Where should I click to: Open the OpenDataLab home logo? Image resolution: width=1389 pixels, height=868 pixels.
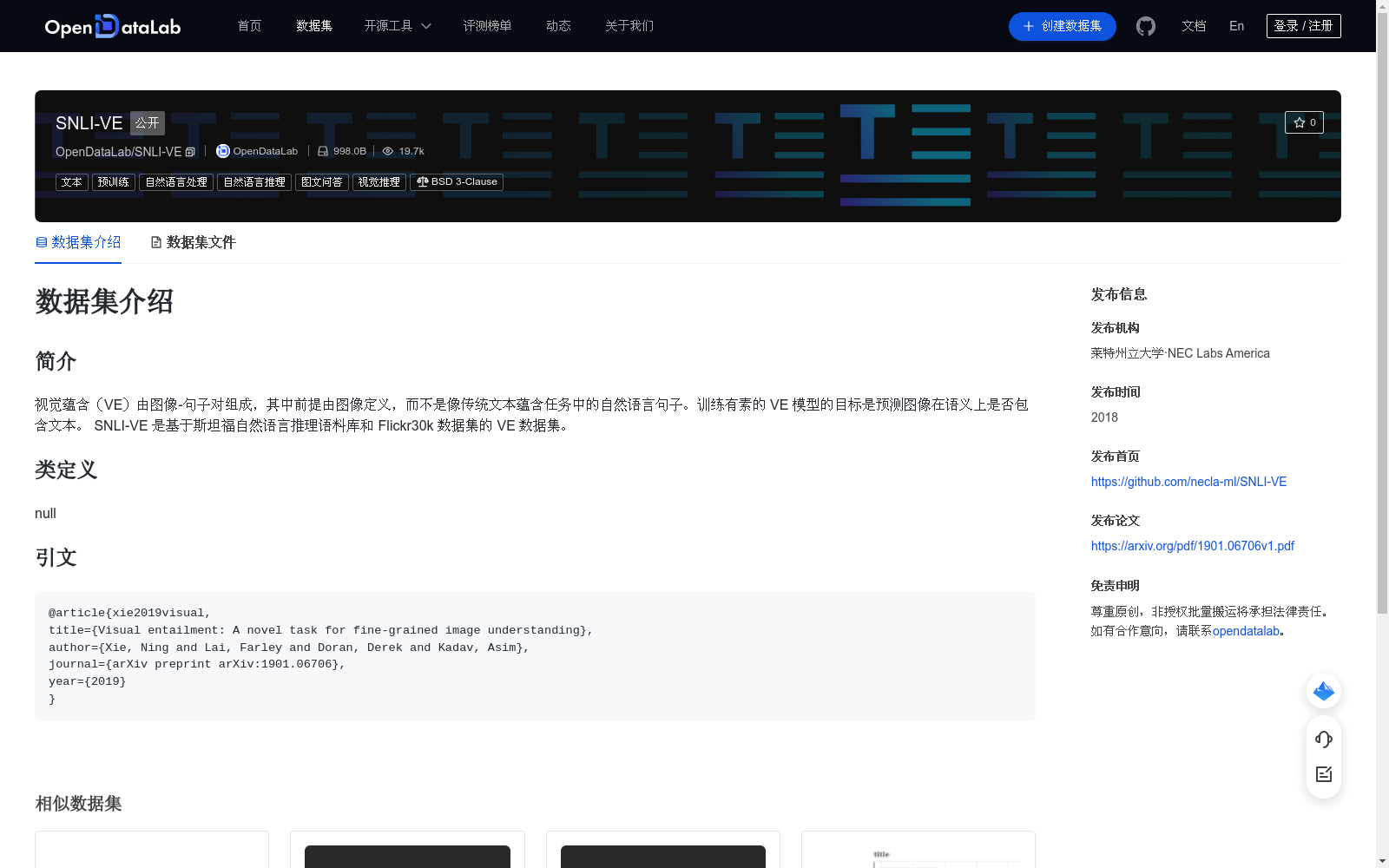(113, 26)
